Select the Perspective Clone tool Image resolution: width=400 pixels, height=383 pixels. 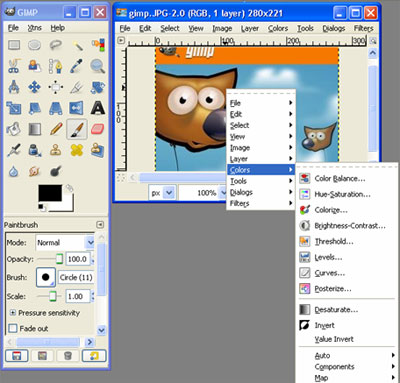coord(98,150)
